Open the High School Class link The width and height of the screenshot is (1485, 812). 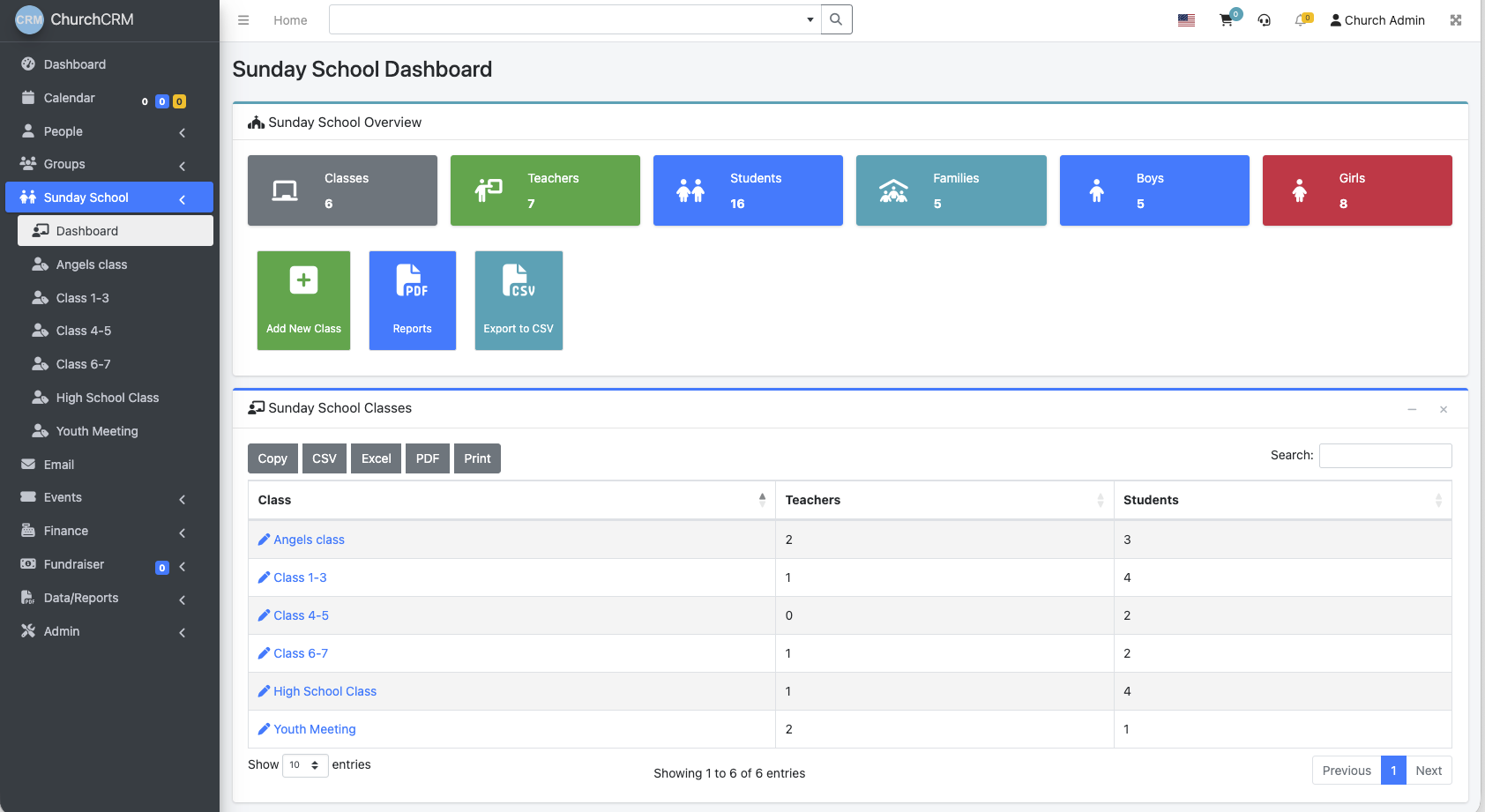pyautogui.click(x=325, y=691)
